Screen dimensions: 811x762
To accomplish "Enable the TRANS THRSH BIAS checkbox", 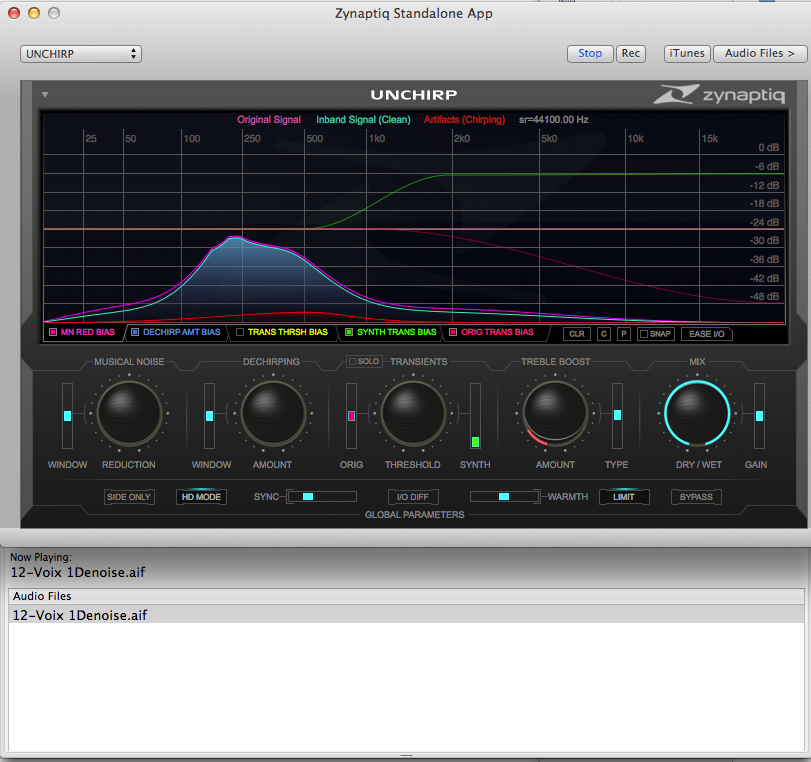I will point(239,332).
